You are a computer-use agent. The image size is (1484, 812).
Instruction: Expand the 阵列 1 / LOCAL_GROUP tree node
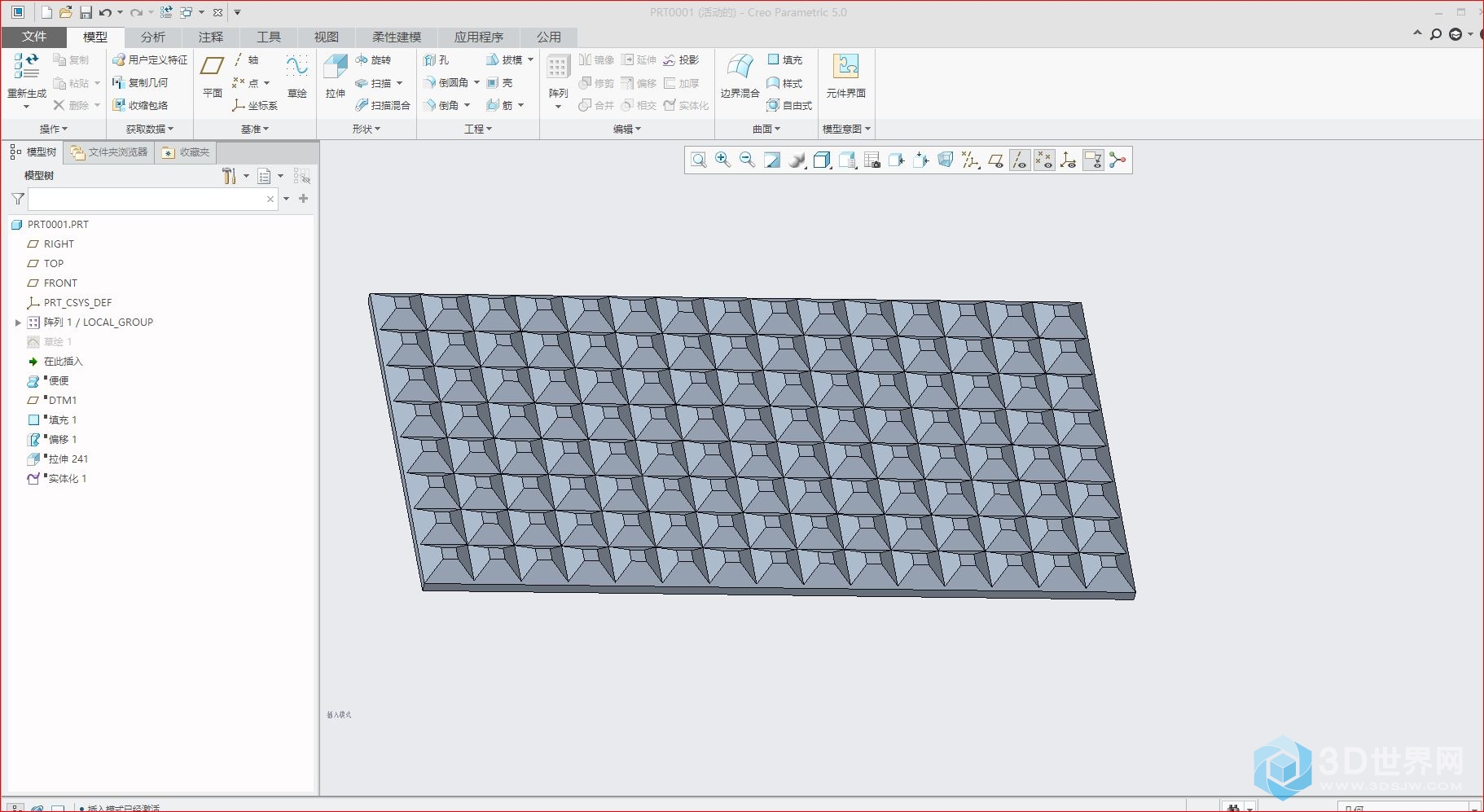click(18, 323)
